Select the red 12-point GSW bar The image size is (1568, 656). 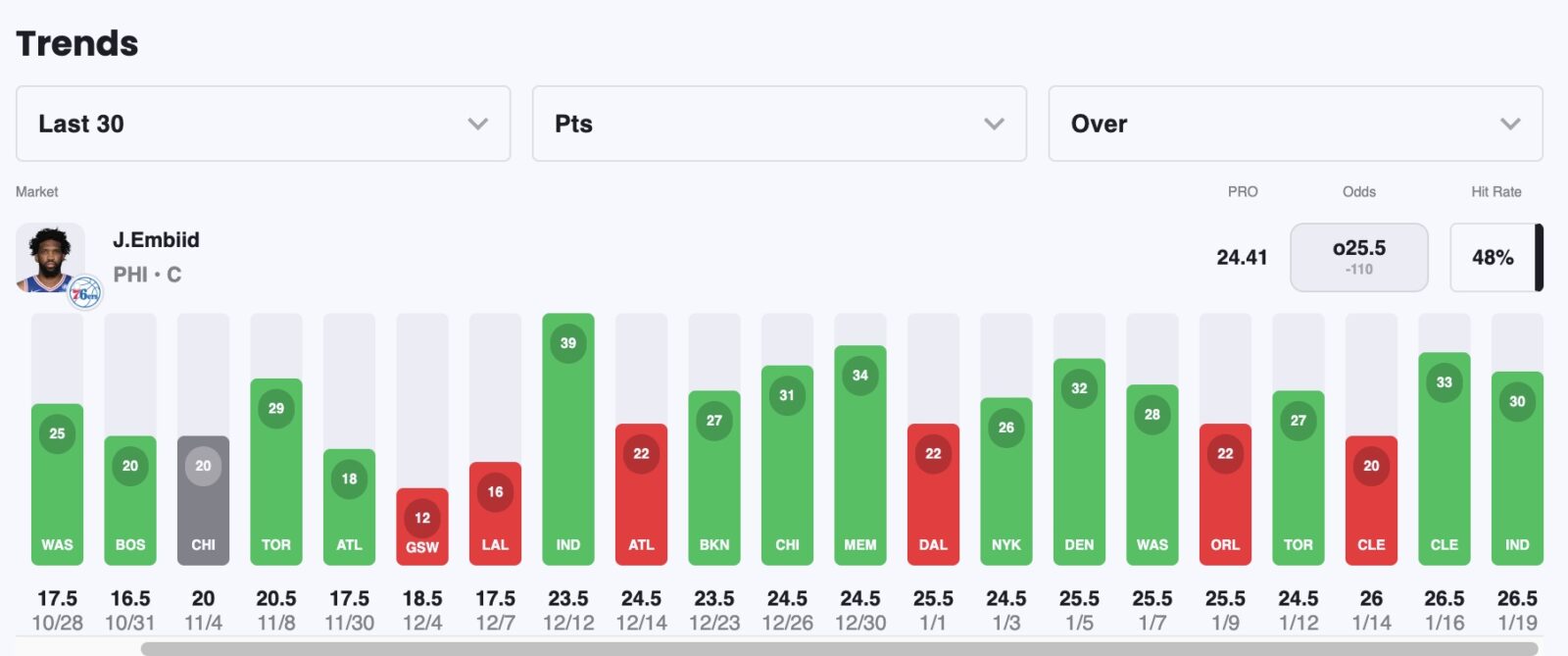click(x=422, y=527)
